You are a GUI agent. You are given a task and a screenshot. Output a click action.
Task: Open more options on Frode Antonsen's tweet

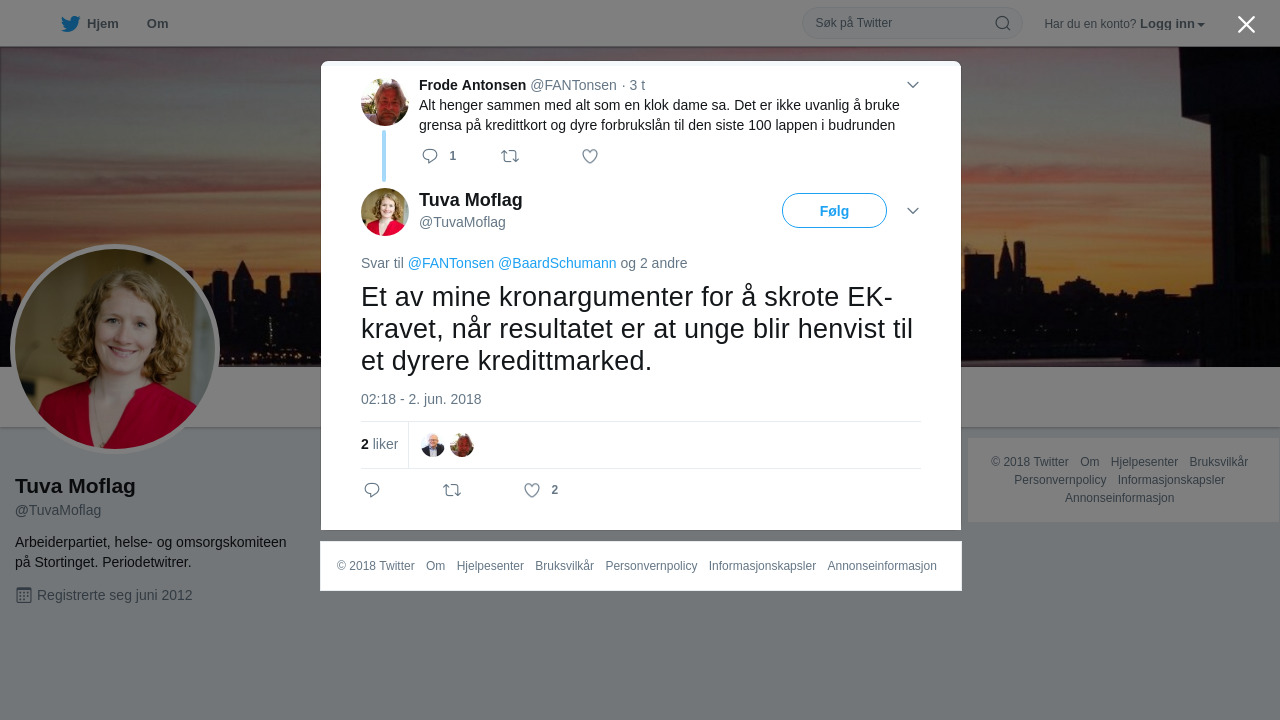point(913,85)
